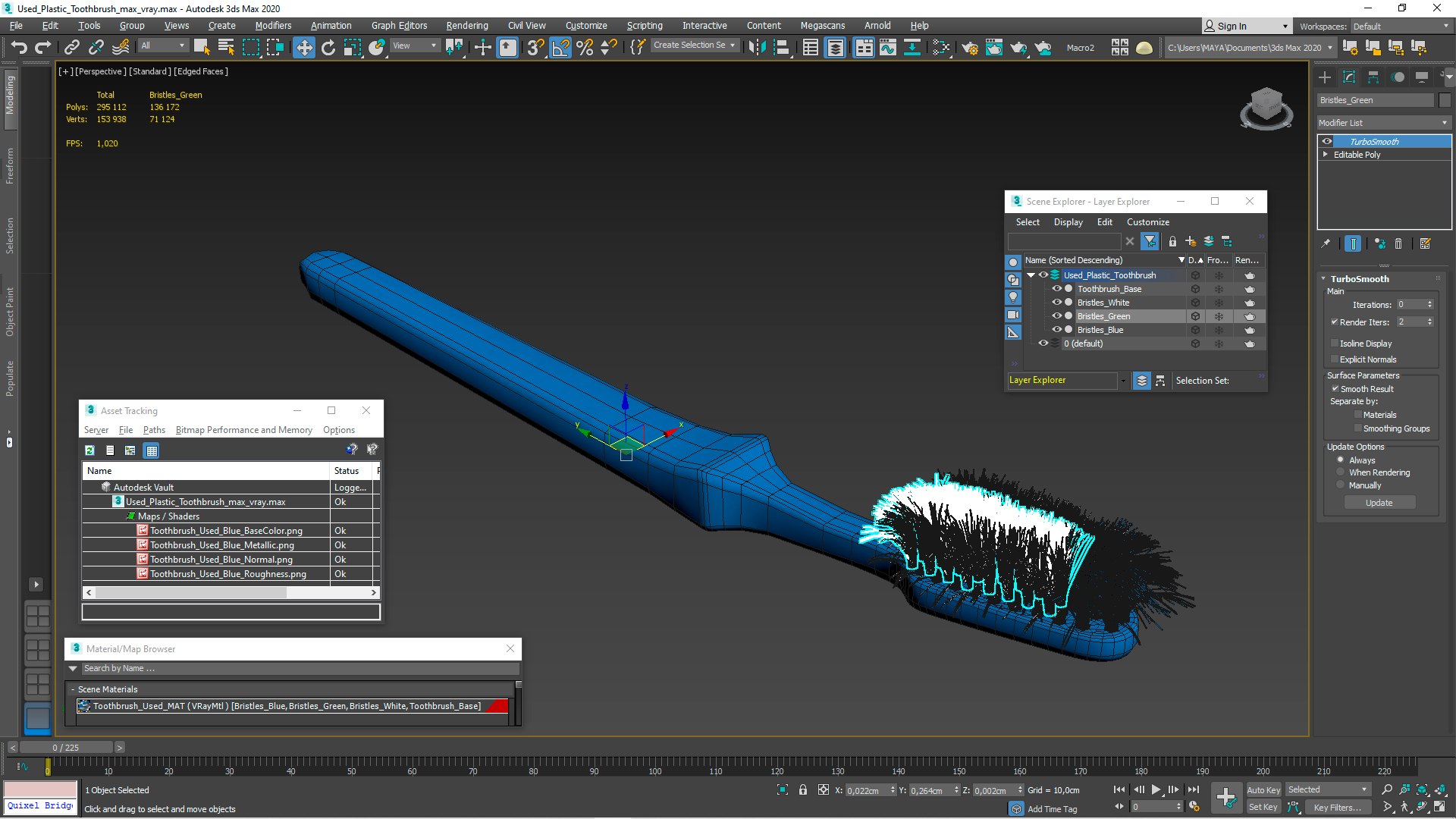Click the Mirror tool icon
Screen dimensions: 1456x819
(x=756, y=47)
